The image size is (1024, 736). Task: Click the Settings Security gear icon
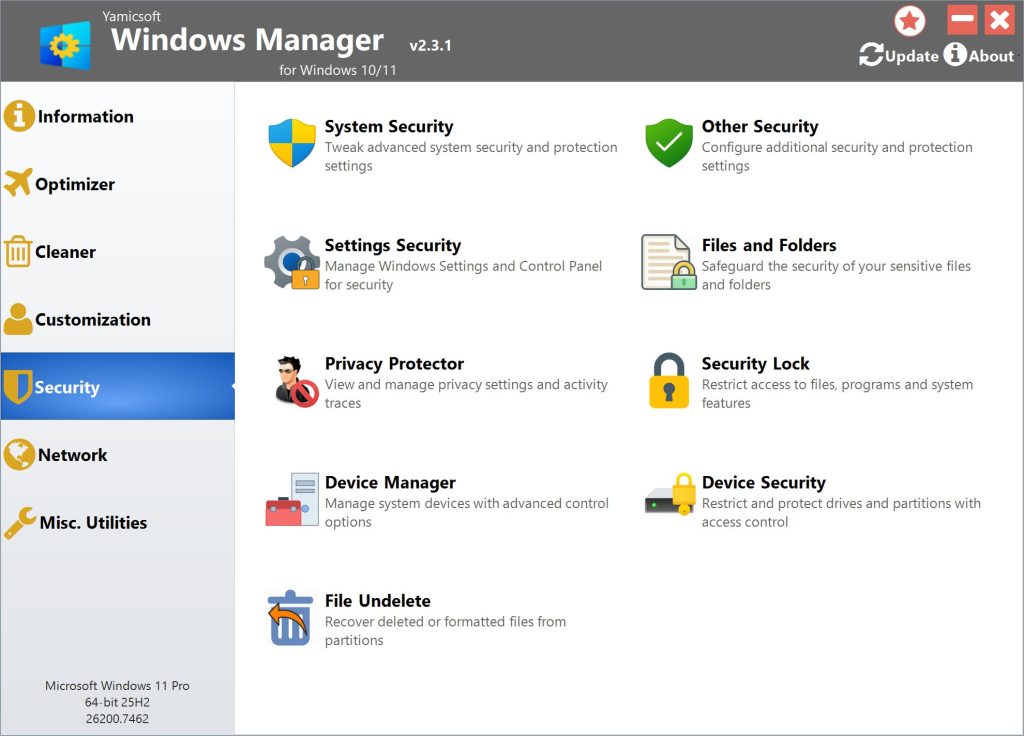click(x=292, y=263)
